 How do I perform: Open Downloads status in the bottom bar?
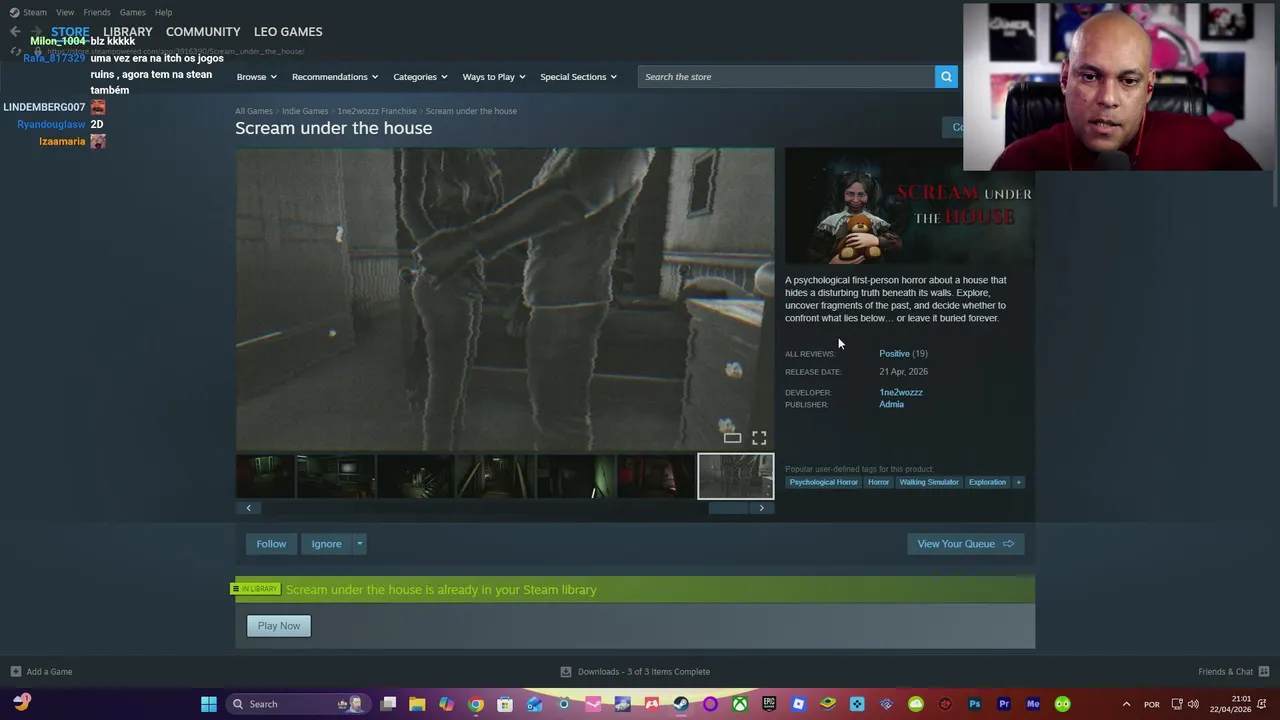coord(635,672)
